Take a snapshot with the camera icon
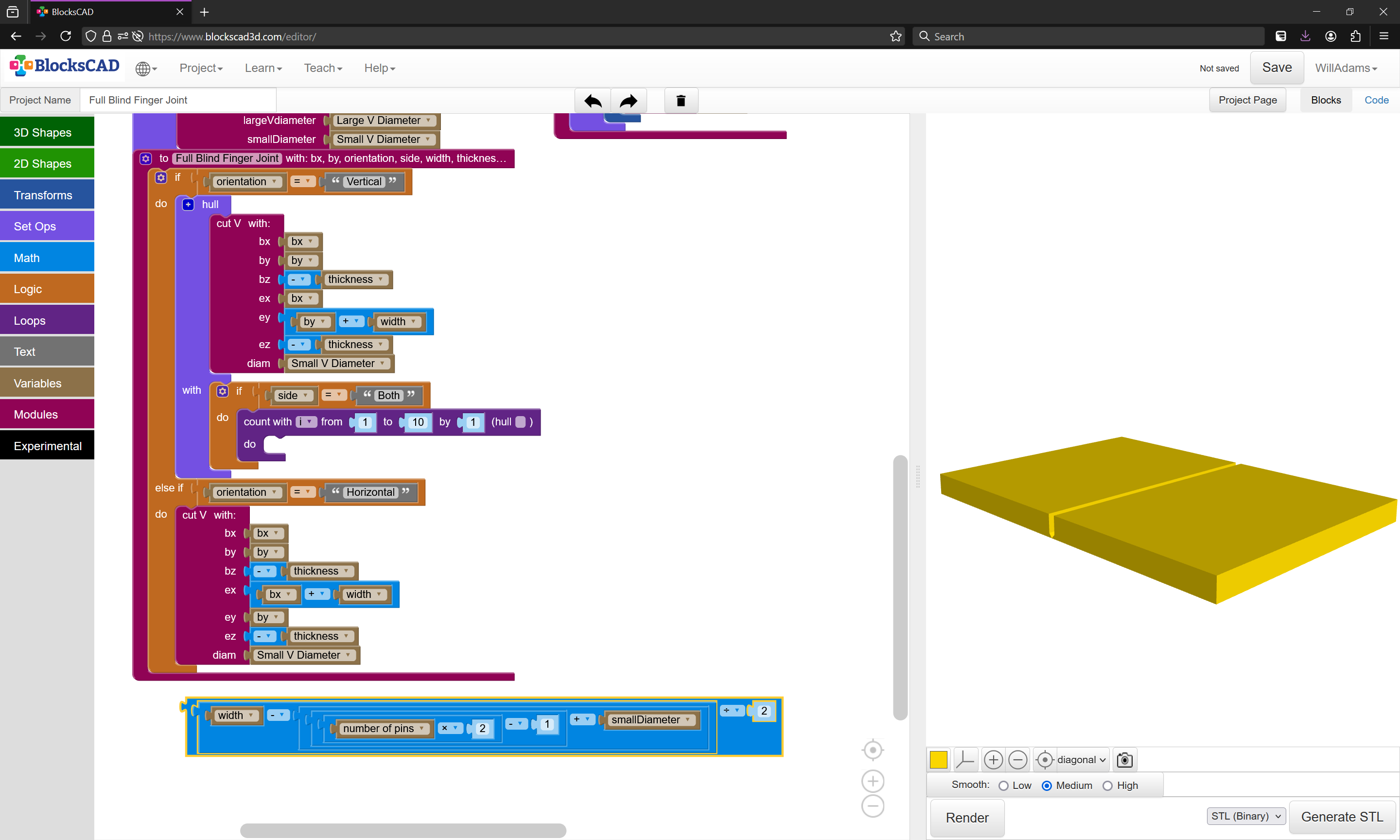 coord(1124,760)
